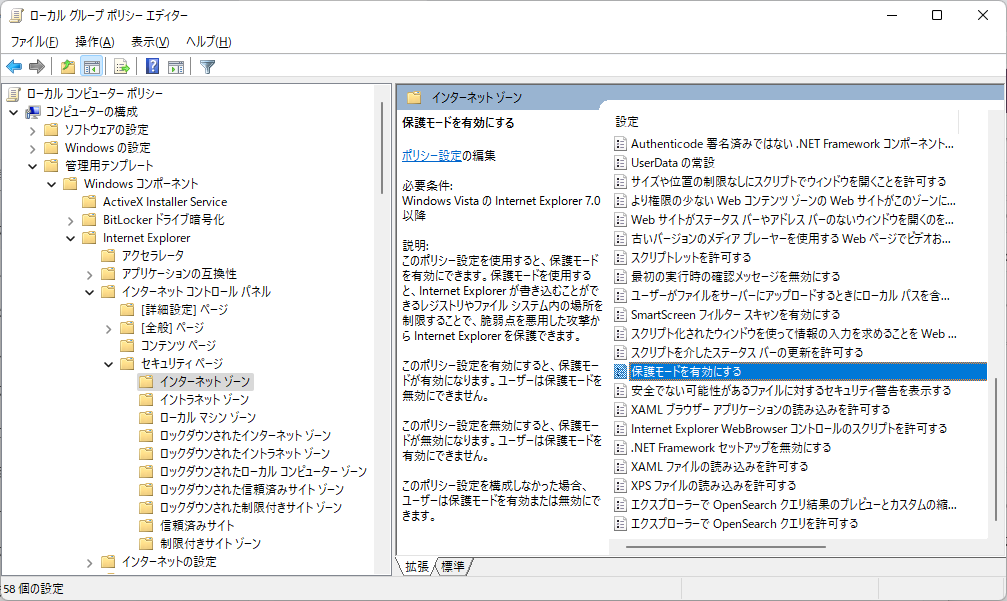Image resolution: width=1007 pixels, height=601 pixels.
Task: Click the Up one level folder icon
Action: [x=67, y=66]
